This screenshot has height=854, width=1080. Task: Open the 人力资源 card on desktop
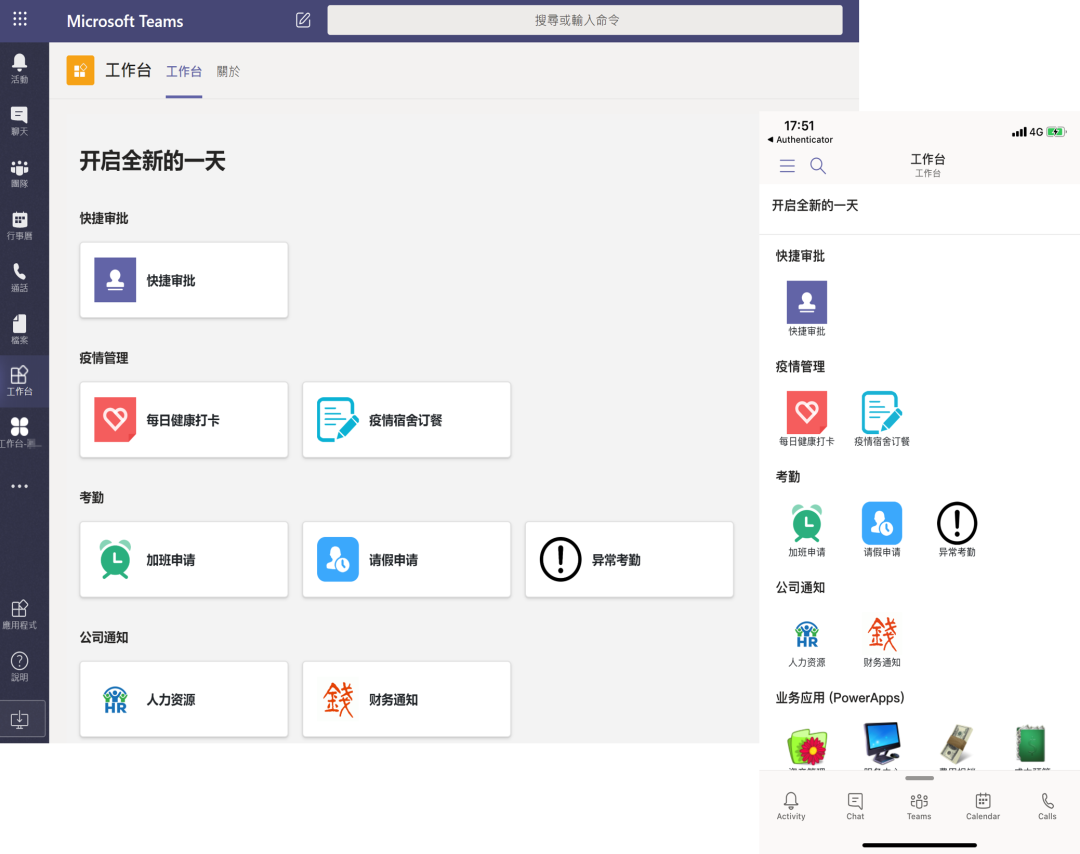click(184, 699)
